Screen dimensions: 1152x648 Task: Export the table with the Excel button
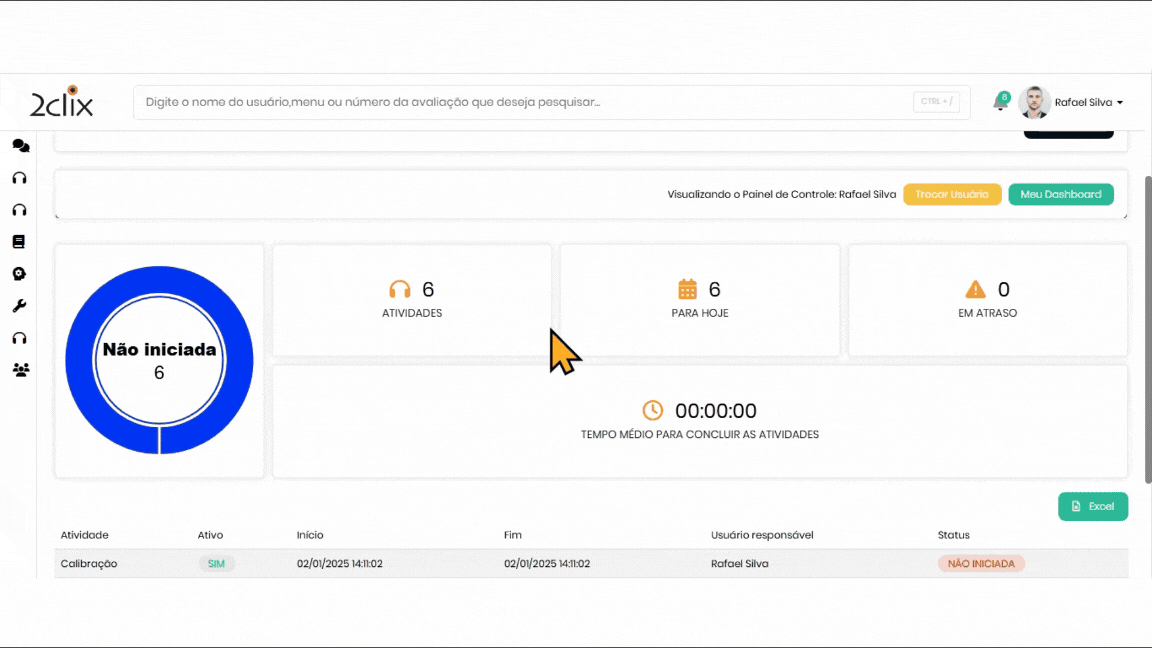point(1092,506)
